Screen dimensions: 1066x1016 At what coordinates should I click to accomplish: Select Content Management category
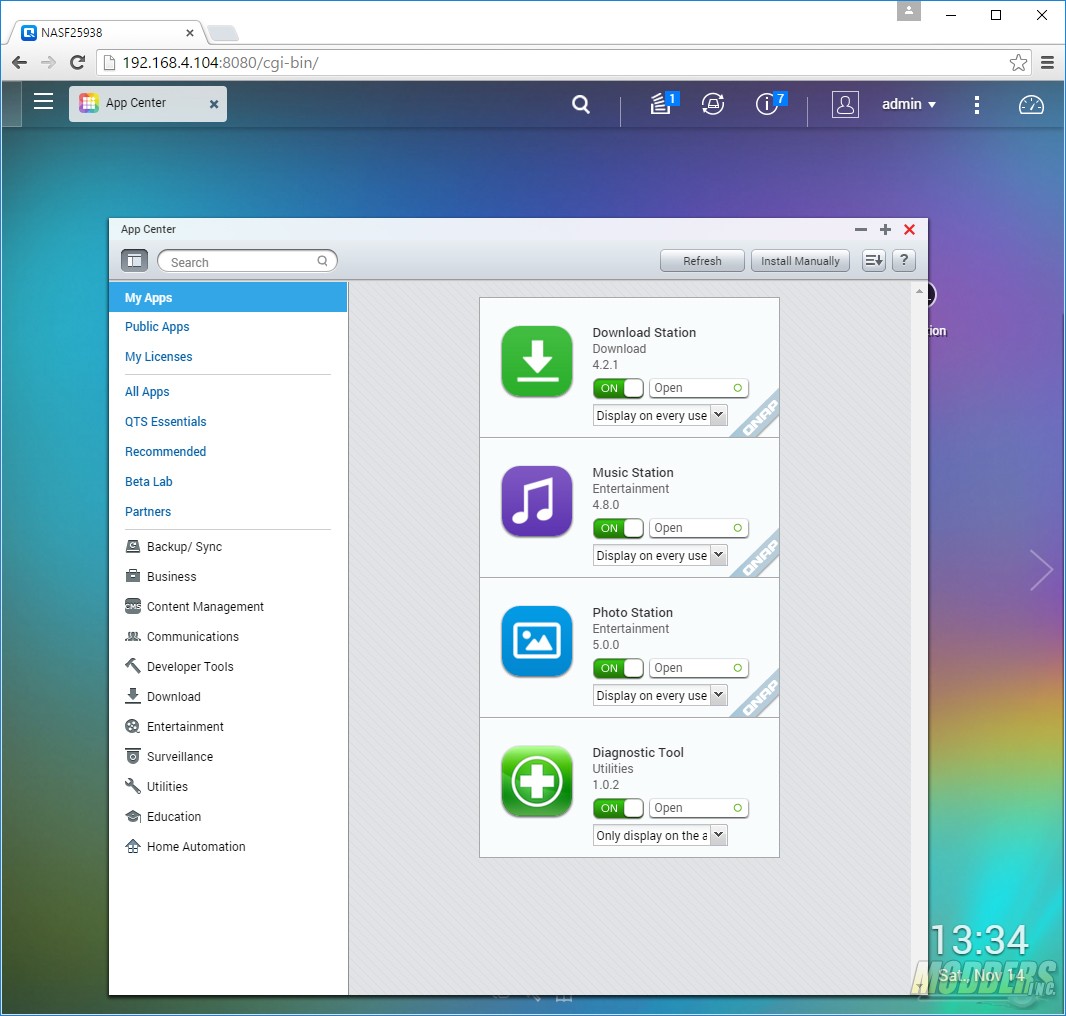(x=194, y=607)
